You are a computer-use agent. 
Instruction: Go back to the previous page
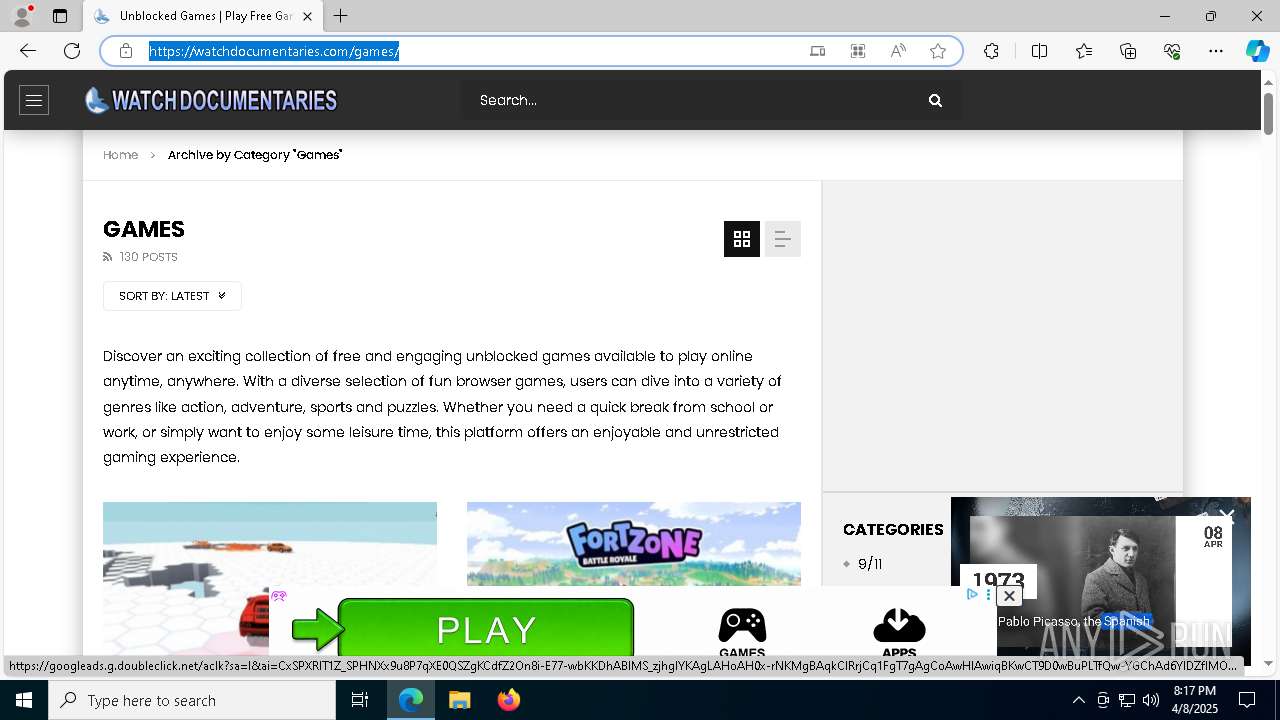28,51
